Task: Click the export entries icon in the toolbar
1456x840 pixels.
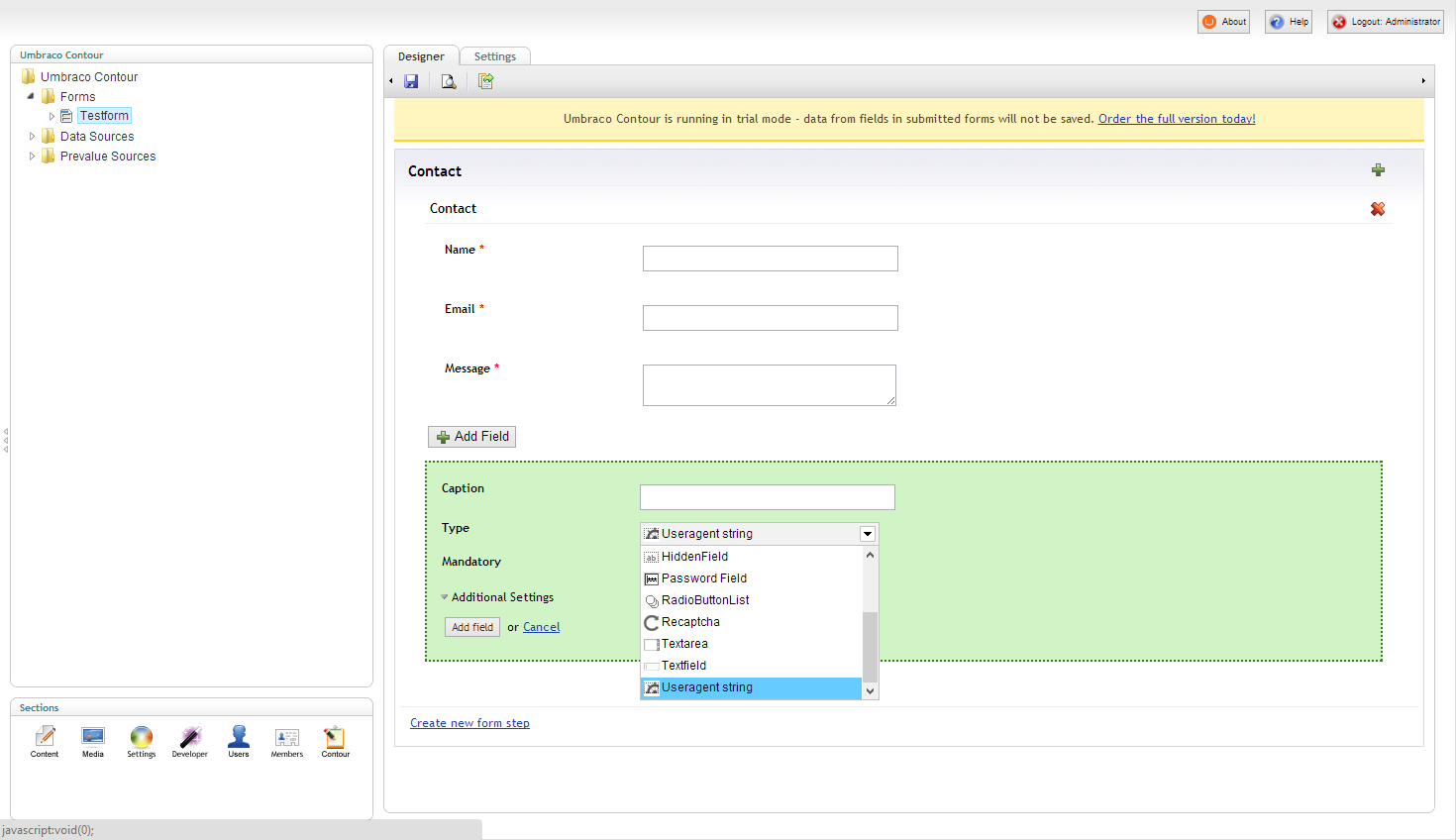Action: click(x=485, y=81)
